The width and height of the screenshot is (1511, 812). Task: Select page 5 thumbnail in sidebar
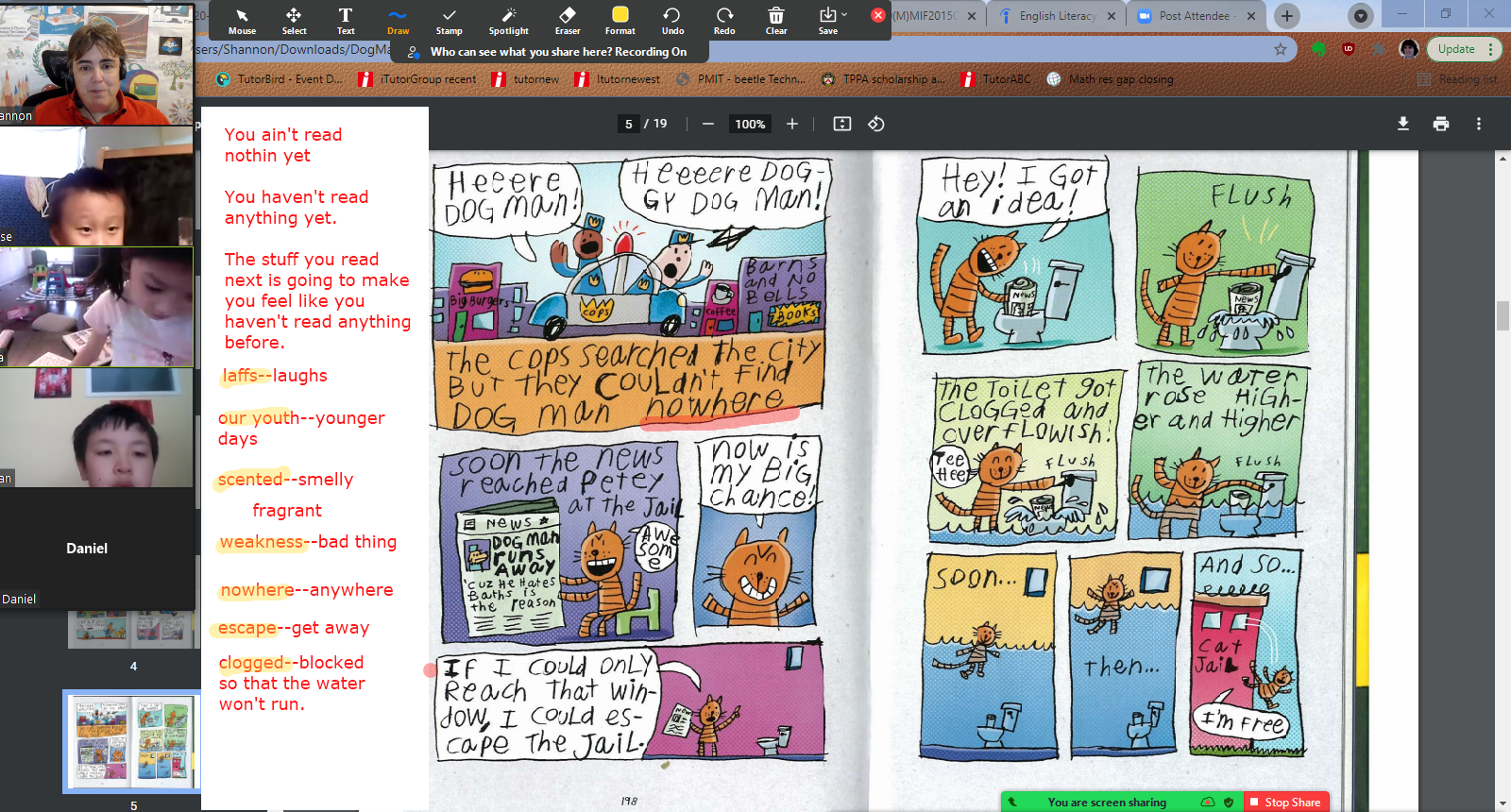132,741
